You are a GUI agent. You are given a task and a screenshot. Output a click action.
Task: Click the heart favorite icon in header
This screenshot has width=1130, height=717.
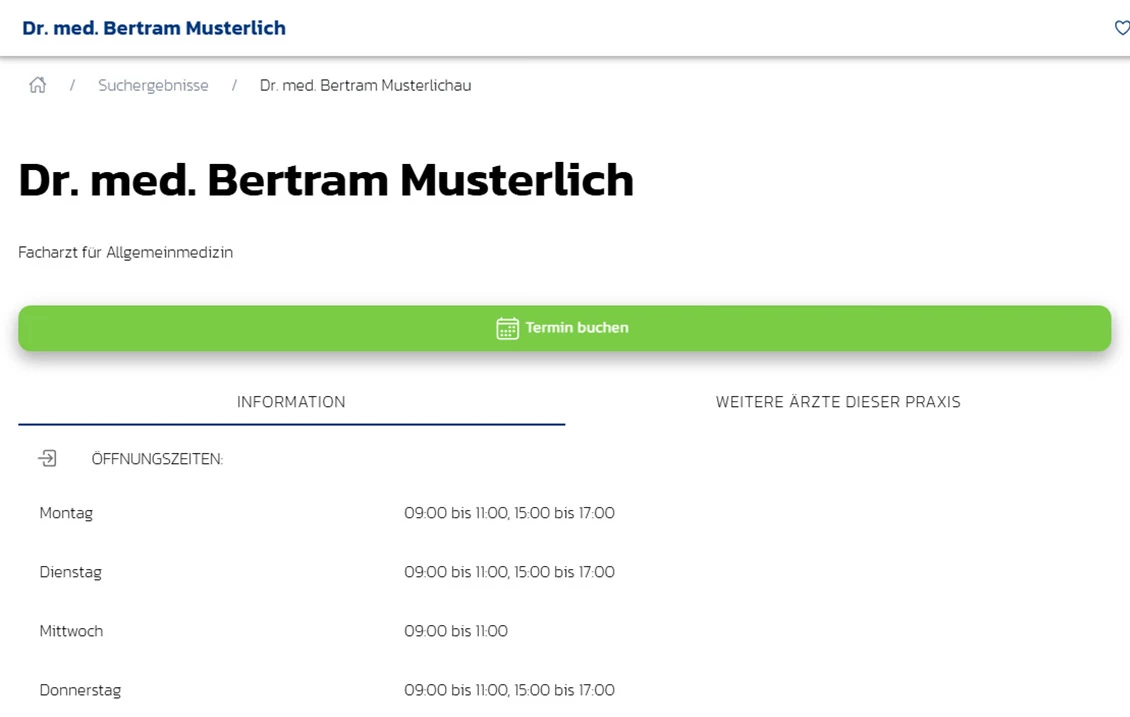pos(1122,28)
